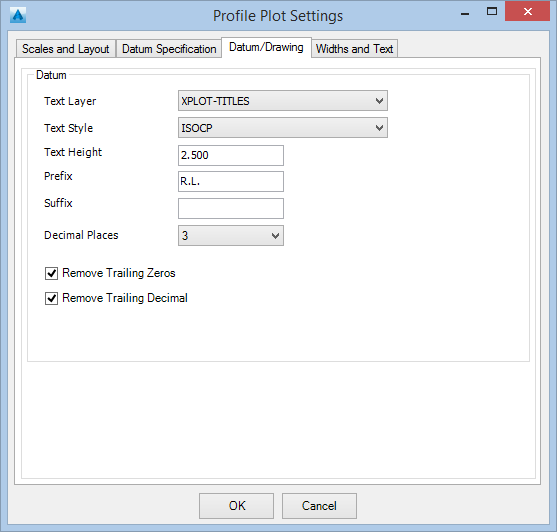Close the dialog with the red X
This screenshot has height=532, width=557.
pyautogui.click(x=528, y=12)
